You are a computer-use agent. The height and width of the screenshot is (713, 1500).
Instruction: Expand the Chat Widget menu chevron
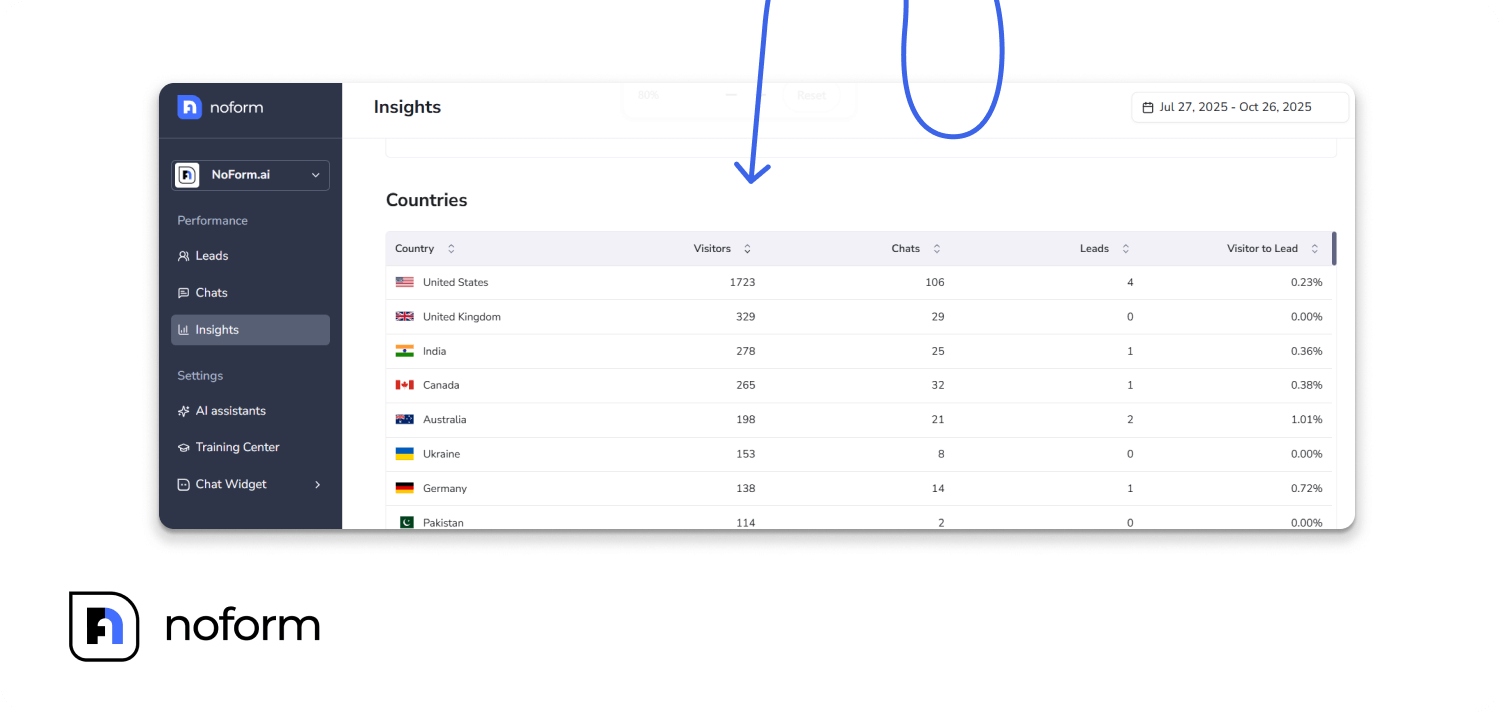click(318, 484)
